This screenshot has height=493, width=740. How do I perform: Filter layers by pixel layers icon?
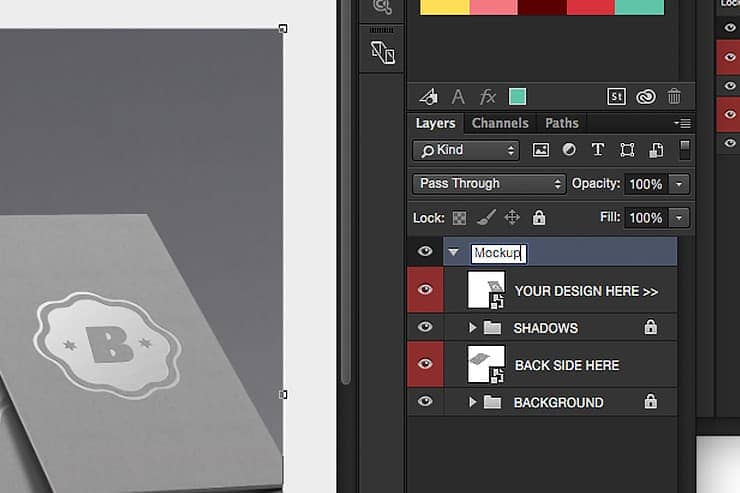tap(541, 150)
